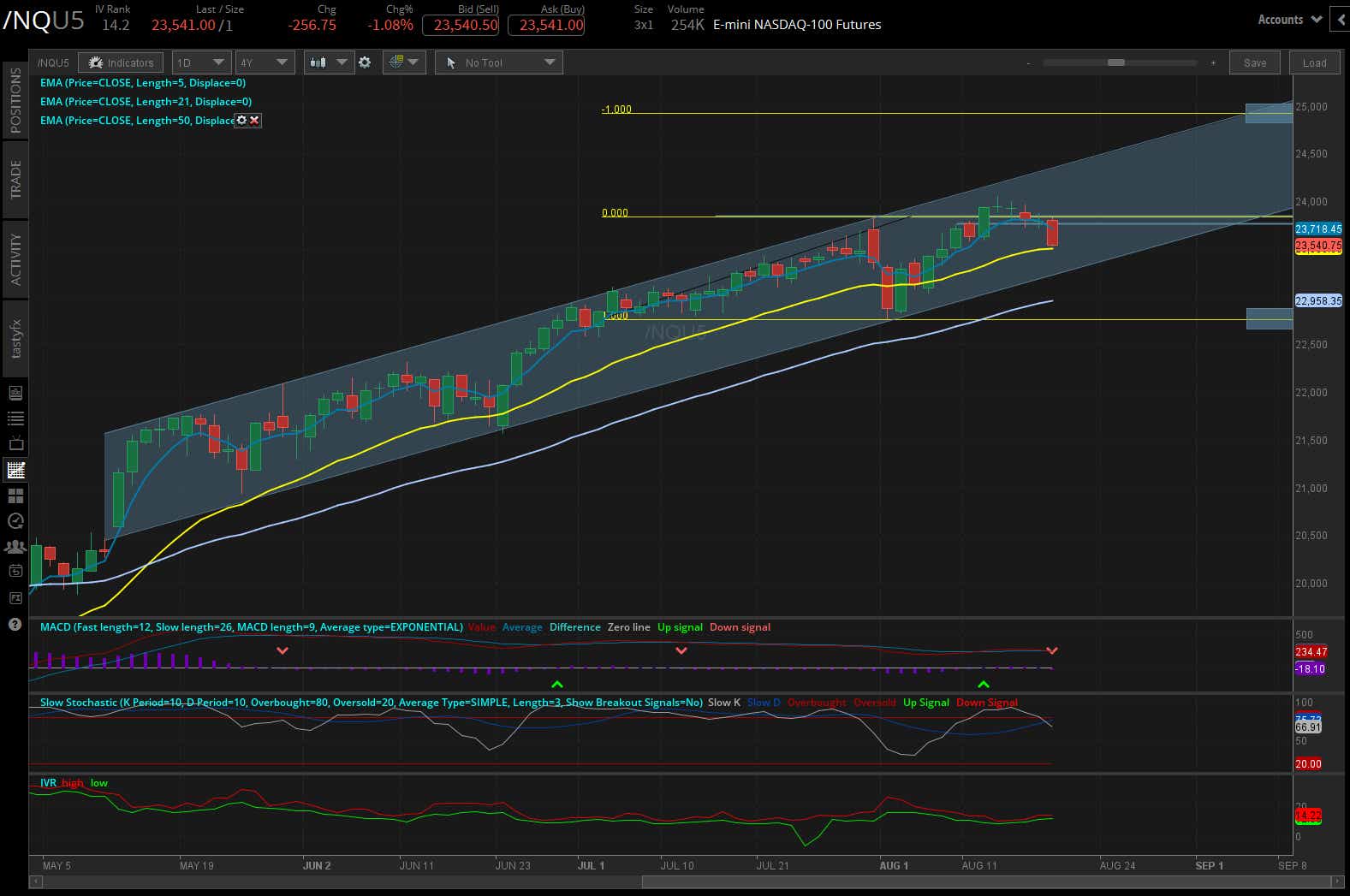Open the grid layout icon
The image size is (1350, 896).
[15, 495]
